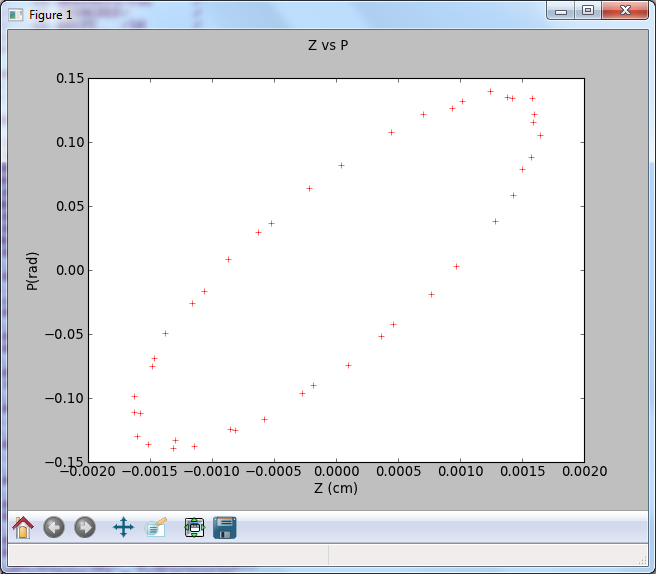Go back to the previous view
The width and height of the screenshot is (656, 574).
(54, 527)
